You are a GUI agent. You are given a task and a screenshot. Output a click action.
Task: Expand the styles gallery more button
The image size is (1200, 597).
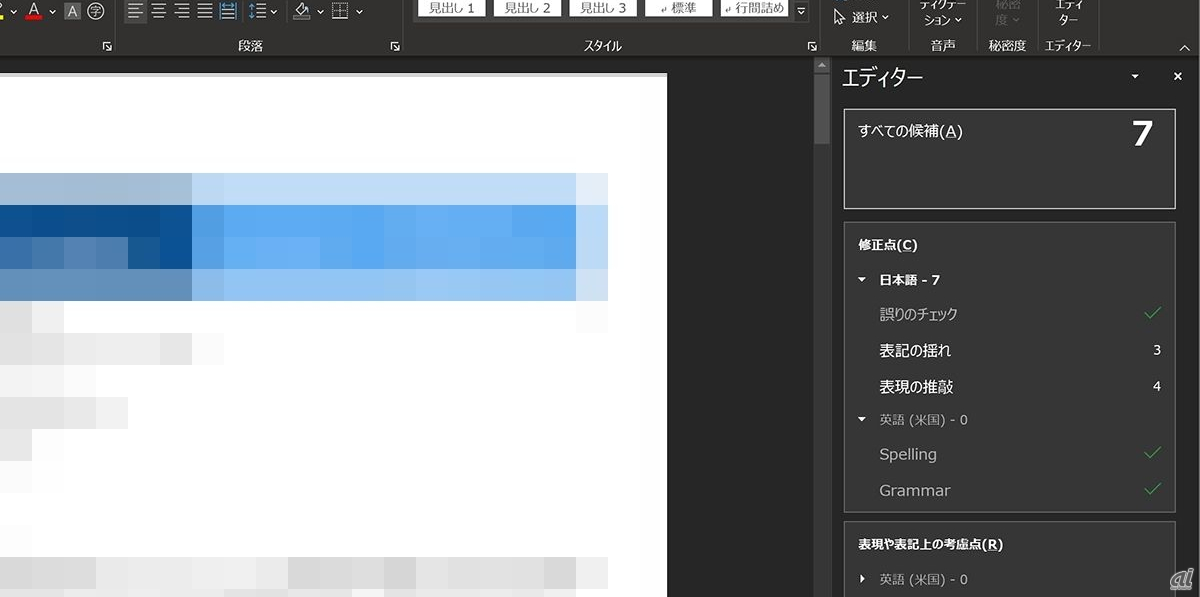point(801,10)
